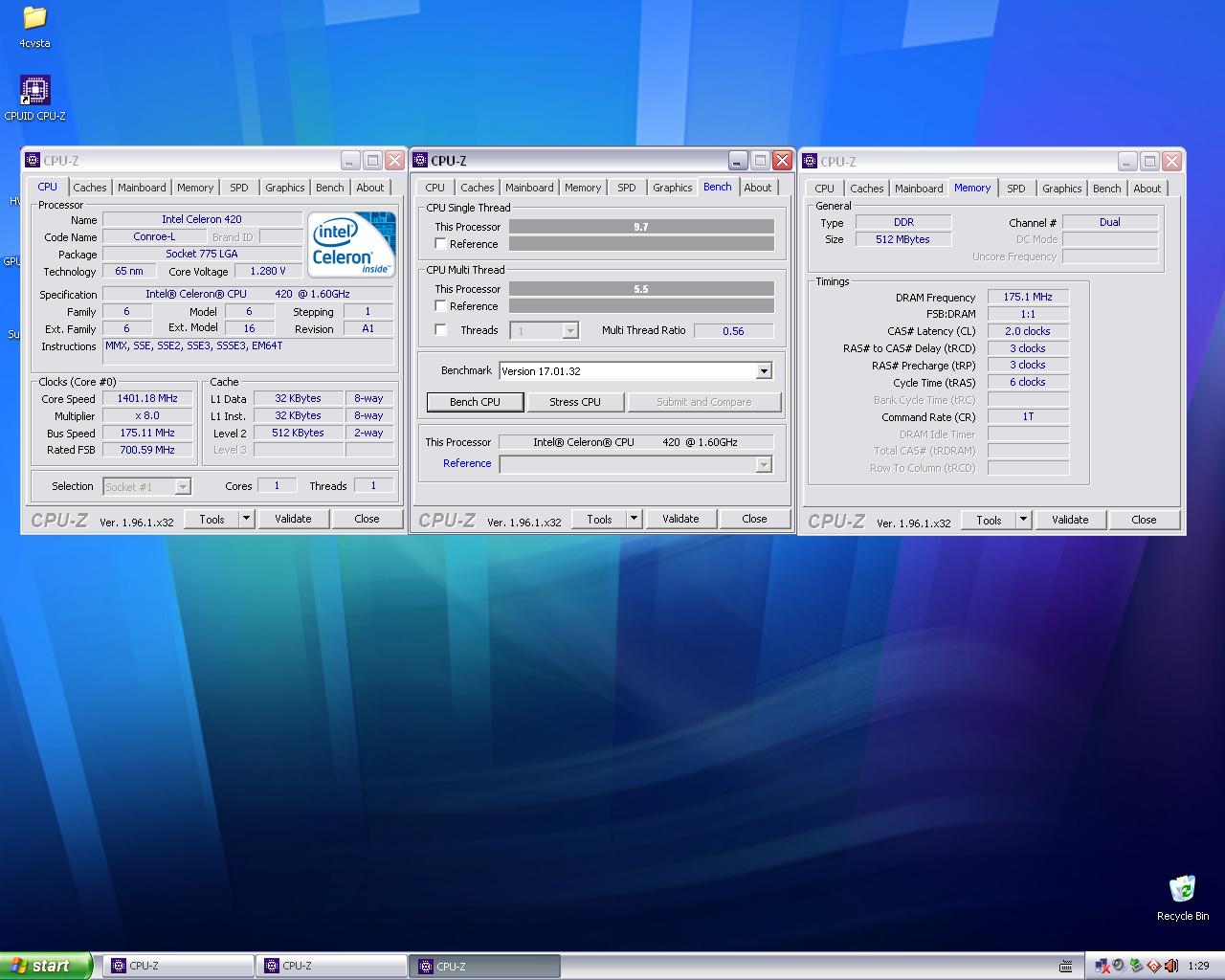Select the first CPU-Z taskbar button
Screen dimensions: 1225x980
tap(178, 967)
